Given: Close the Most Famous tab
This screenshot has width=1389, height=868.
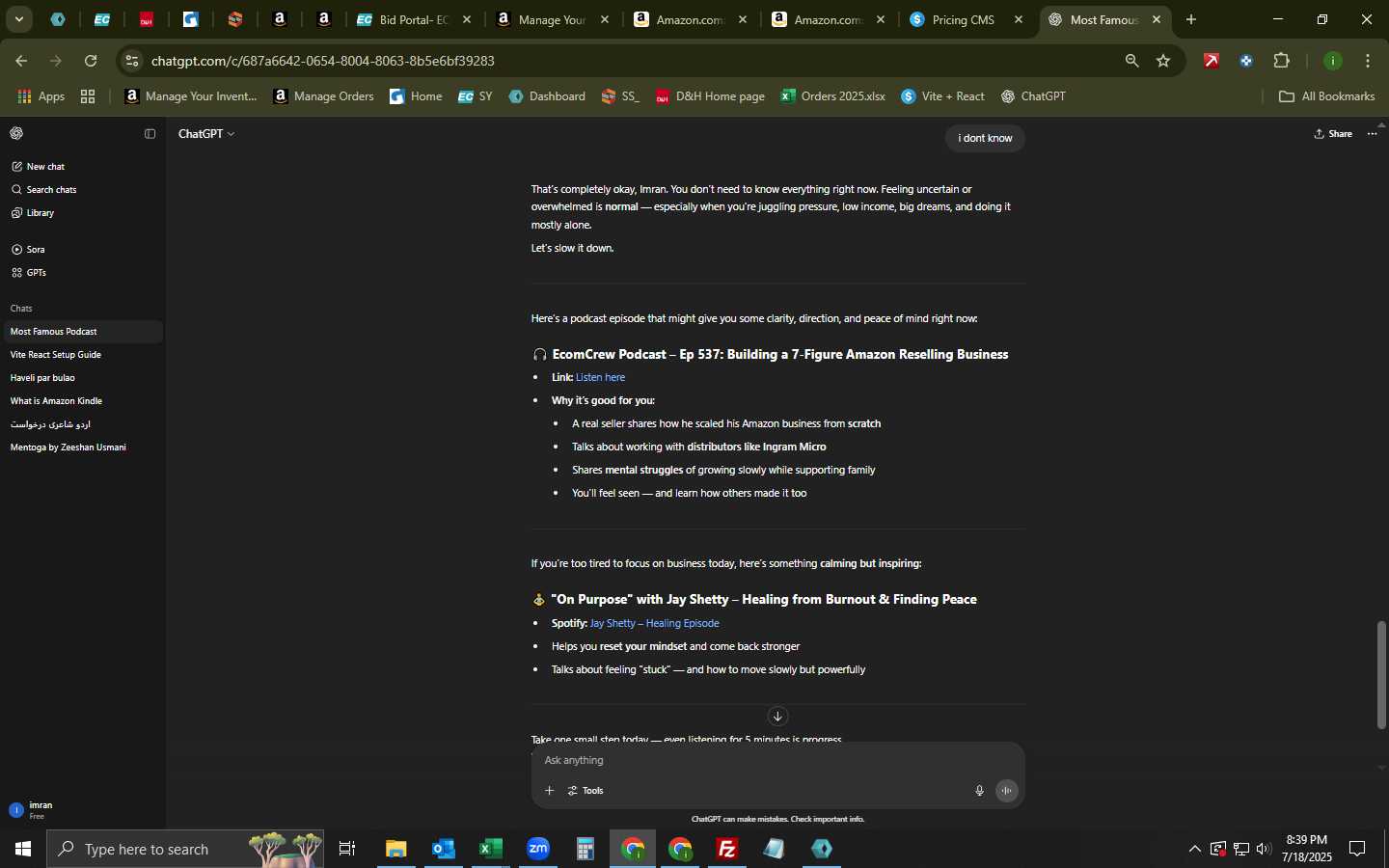Looking at the screenshot, I should pos(1157,19).
